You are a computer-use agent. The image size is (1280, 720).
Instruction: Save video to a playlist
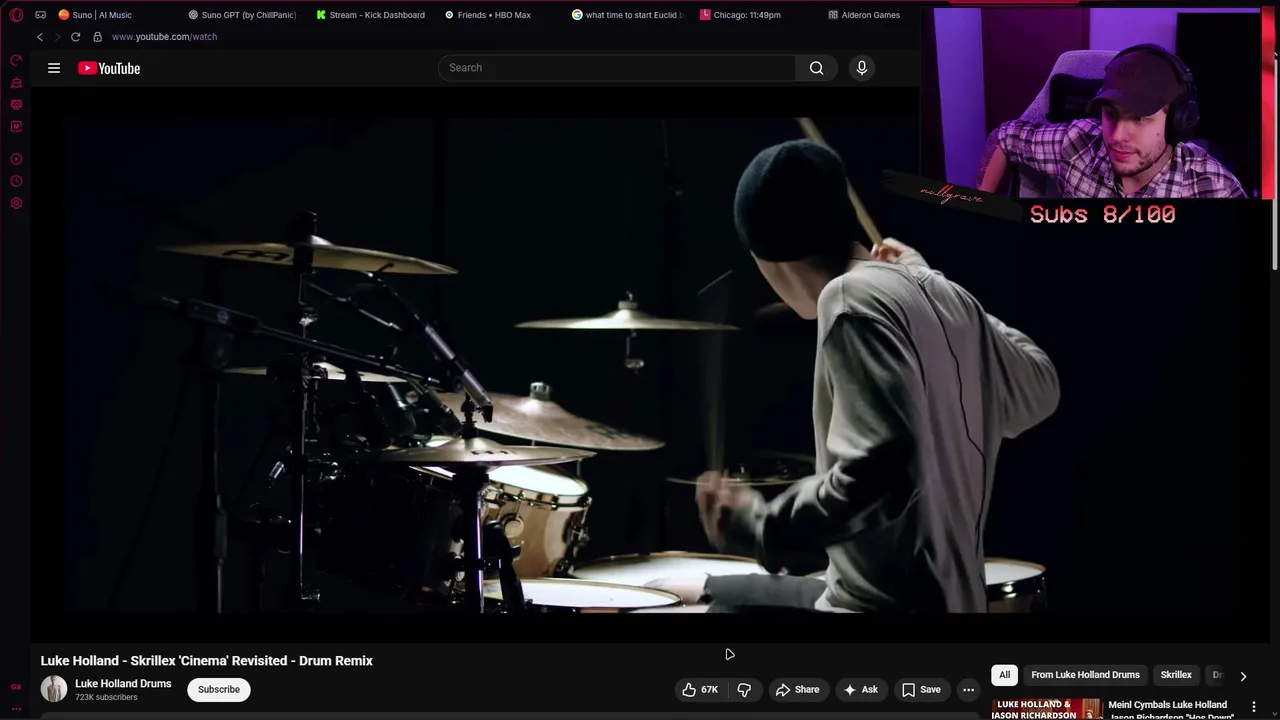pyautogui.click(x=921, y=689)
